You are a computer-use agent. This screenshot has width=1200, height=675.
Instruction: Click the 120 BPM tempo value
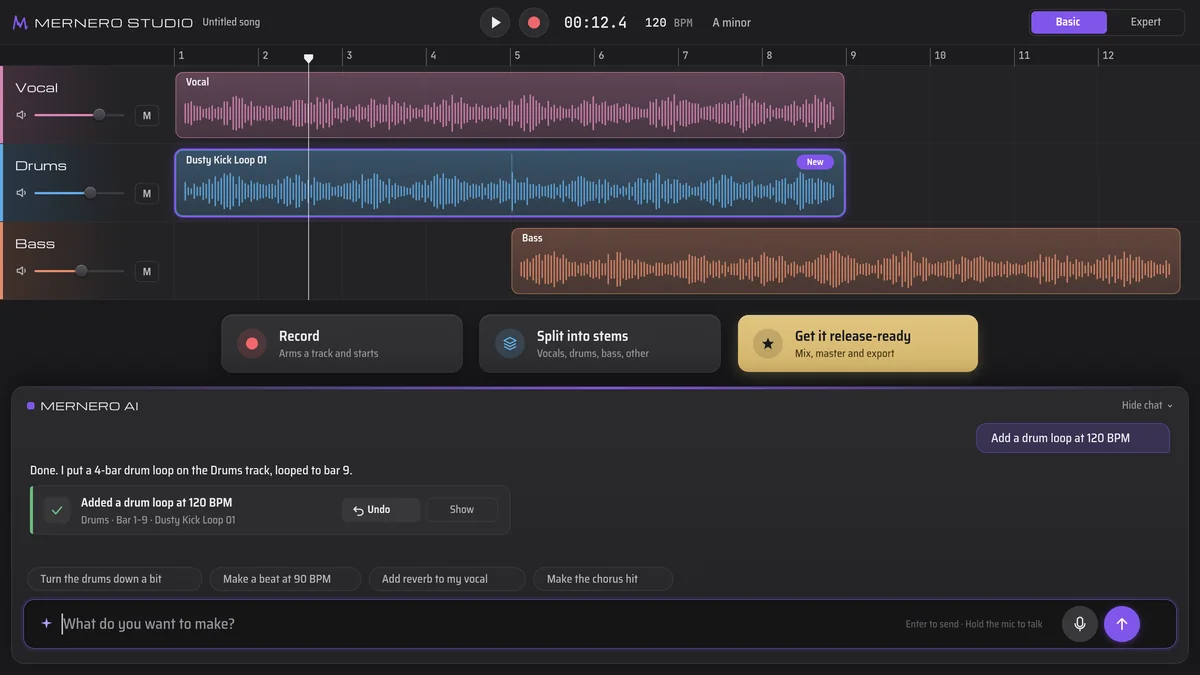coord(669,22)
